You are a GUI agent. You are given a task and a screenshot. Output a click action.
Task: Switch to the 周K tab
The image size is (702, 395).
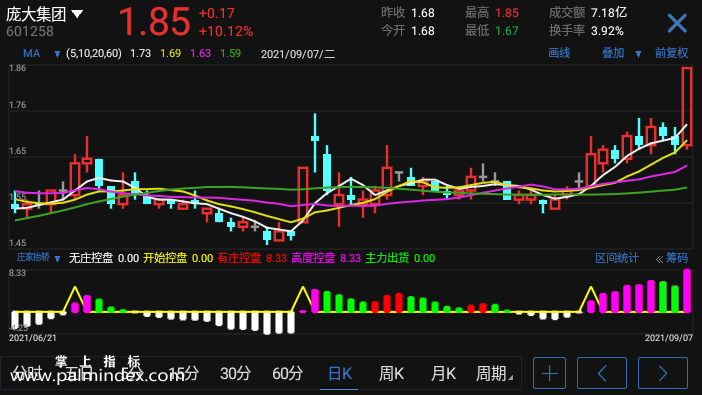coord(391,373)
